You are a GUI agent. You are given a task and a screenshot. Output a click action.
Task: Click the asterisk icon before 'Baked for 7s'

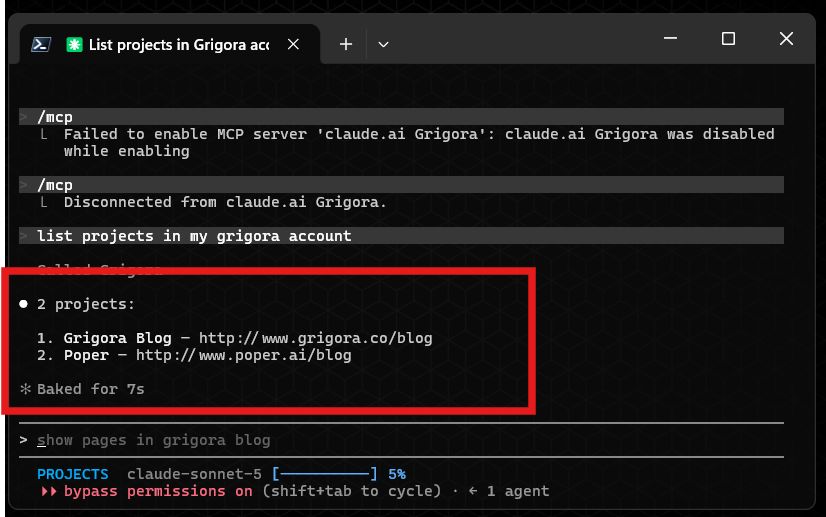[25, 389]
